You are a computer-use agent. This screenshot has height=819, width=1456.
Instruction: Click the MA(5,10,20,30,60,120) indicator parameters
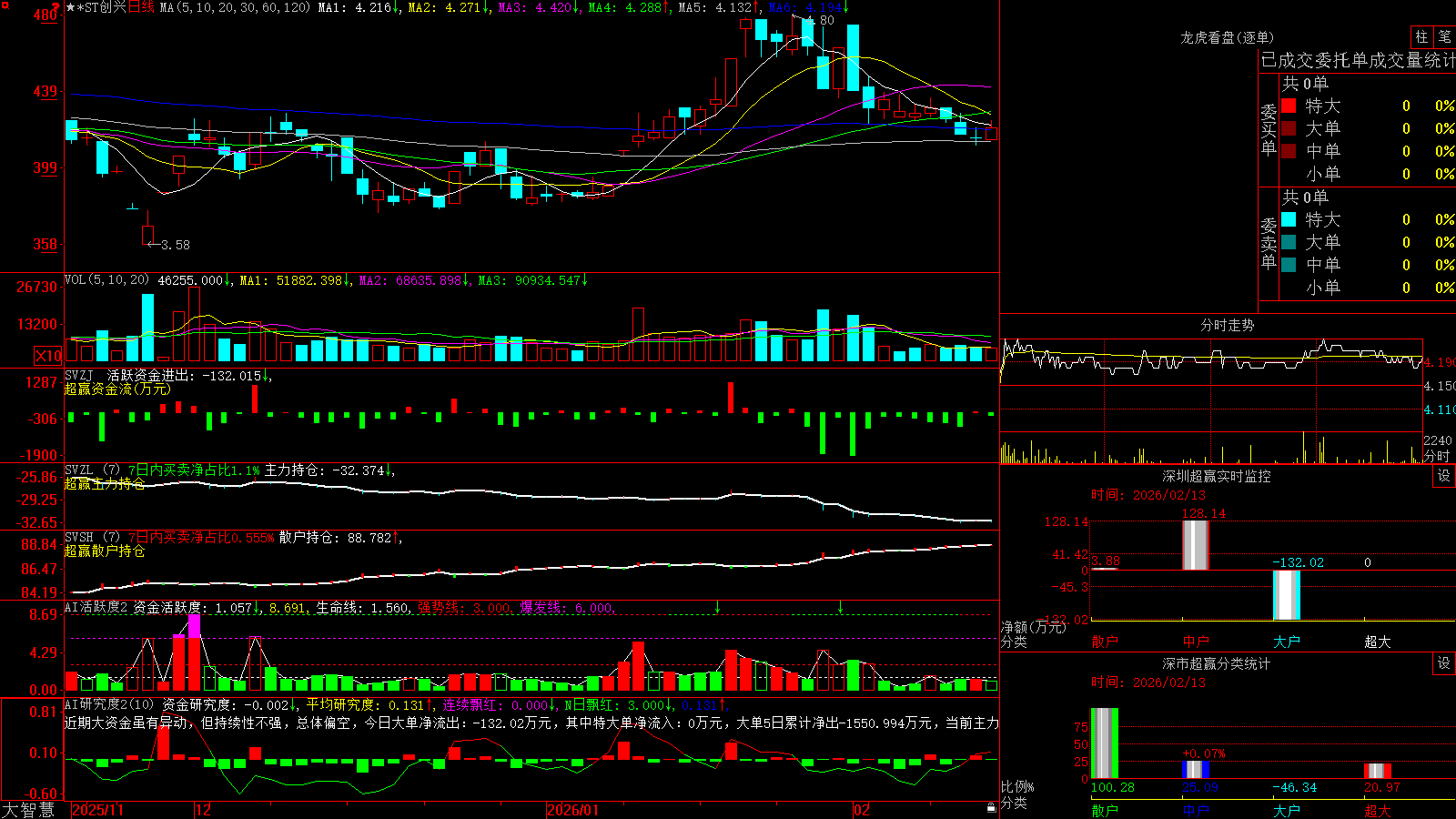(235, 7)
